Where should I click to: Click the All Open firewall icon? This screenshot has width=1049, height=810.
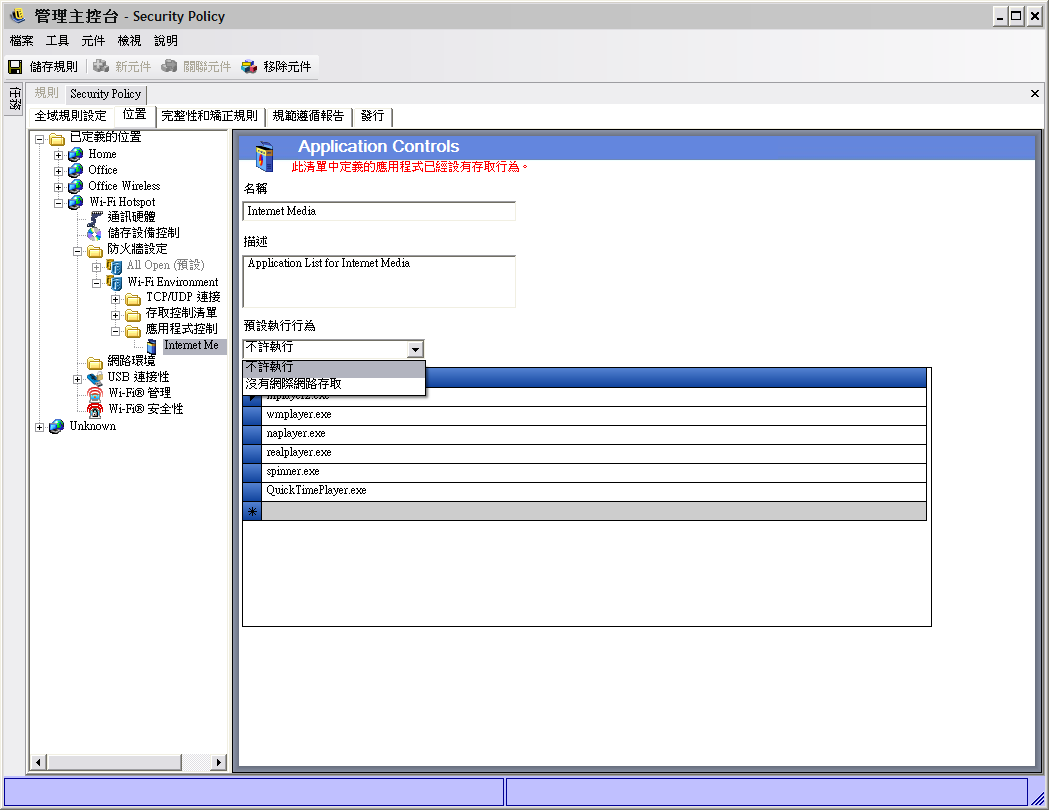[114, 266]
